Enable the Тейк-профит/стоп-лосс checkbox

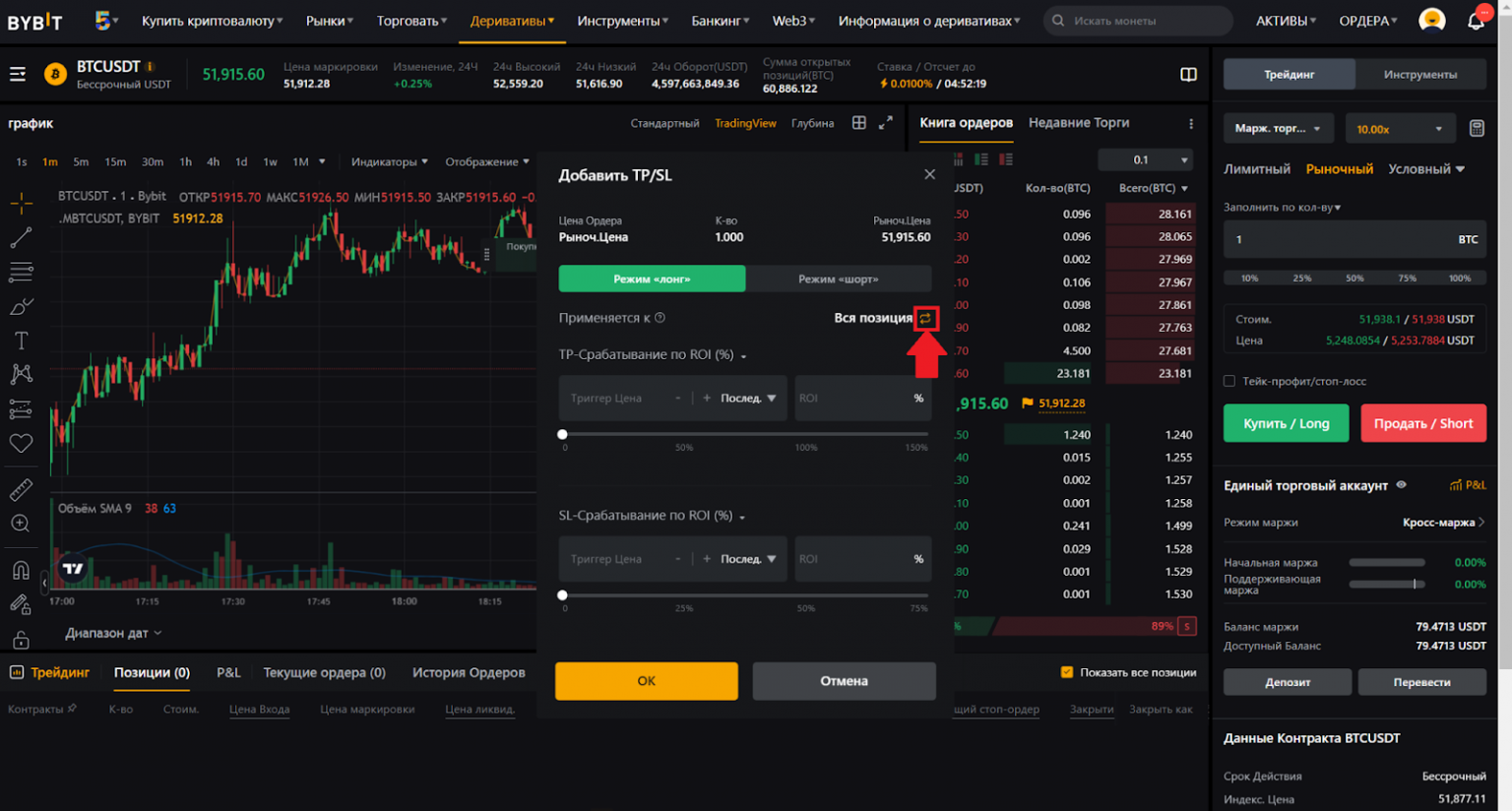tap(1229, 381)
